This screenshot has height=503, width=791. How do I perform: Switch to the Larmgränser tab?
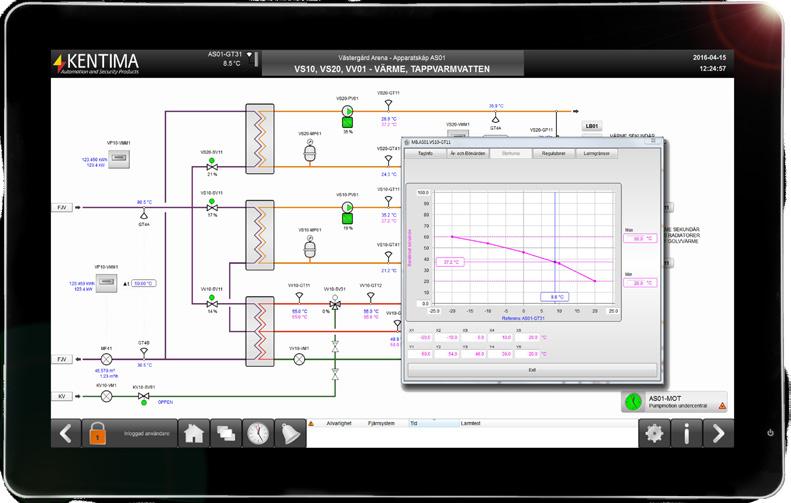[x=597, y=153]
